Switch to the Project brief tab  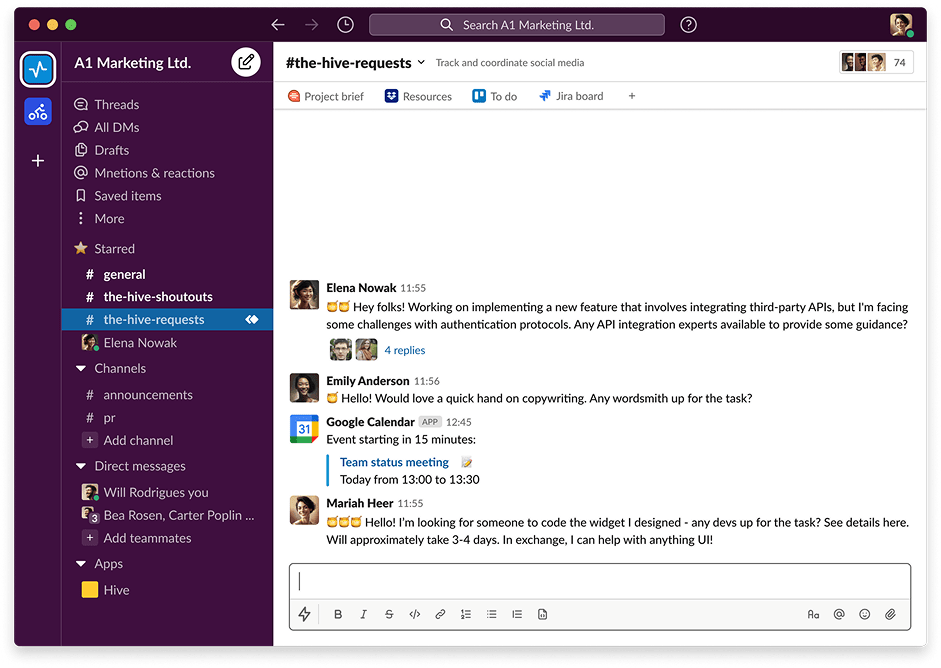click(326, 96)
